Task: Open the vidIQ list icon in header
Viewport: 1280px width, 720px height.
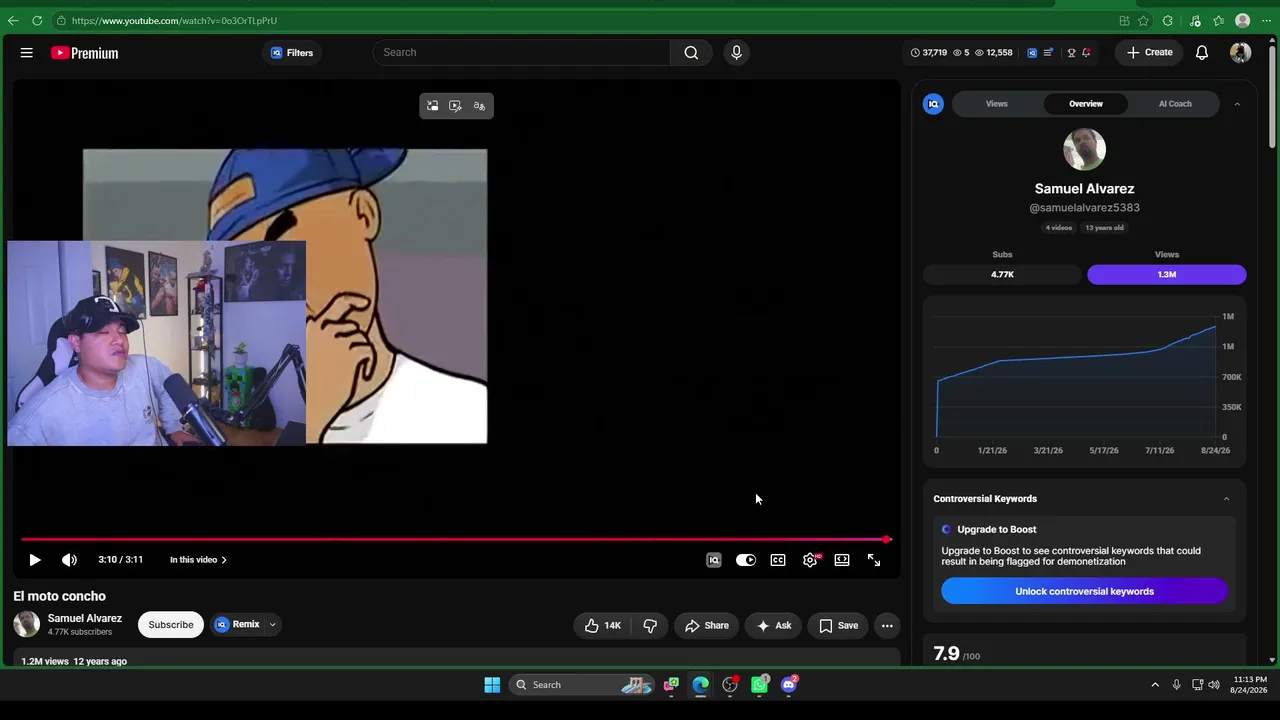Action: click(x=1048, y=53)
